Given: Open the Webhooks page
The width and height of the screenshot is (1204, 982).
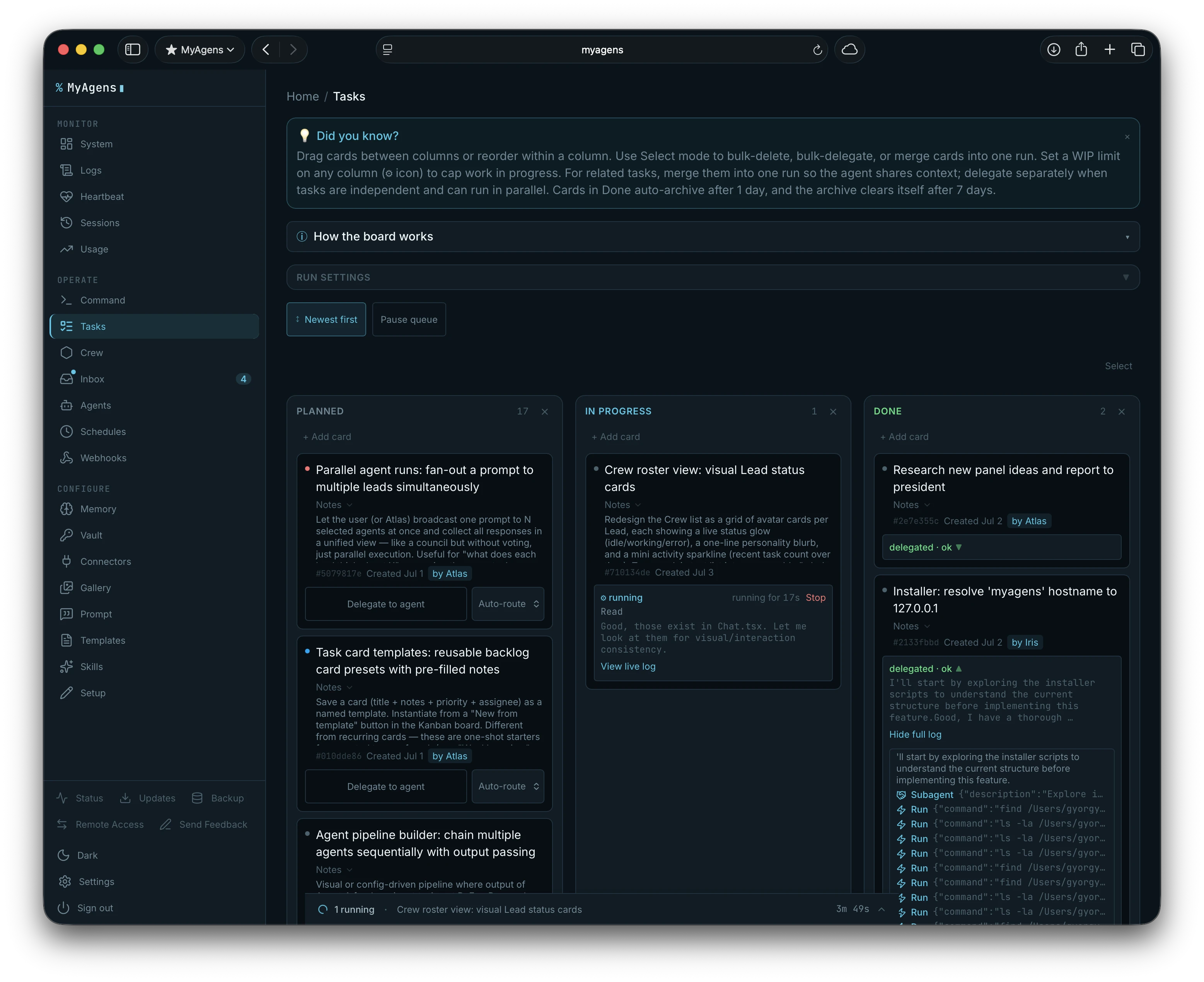Looking at the screenshot, I should pos(154,458).
